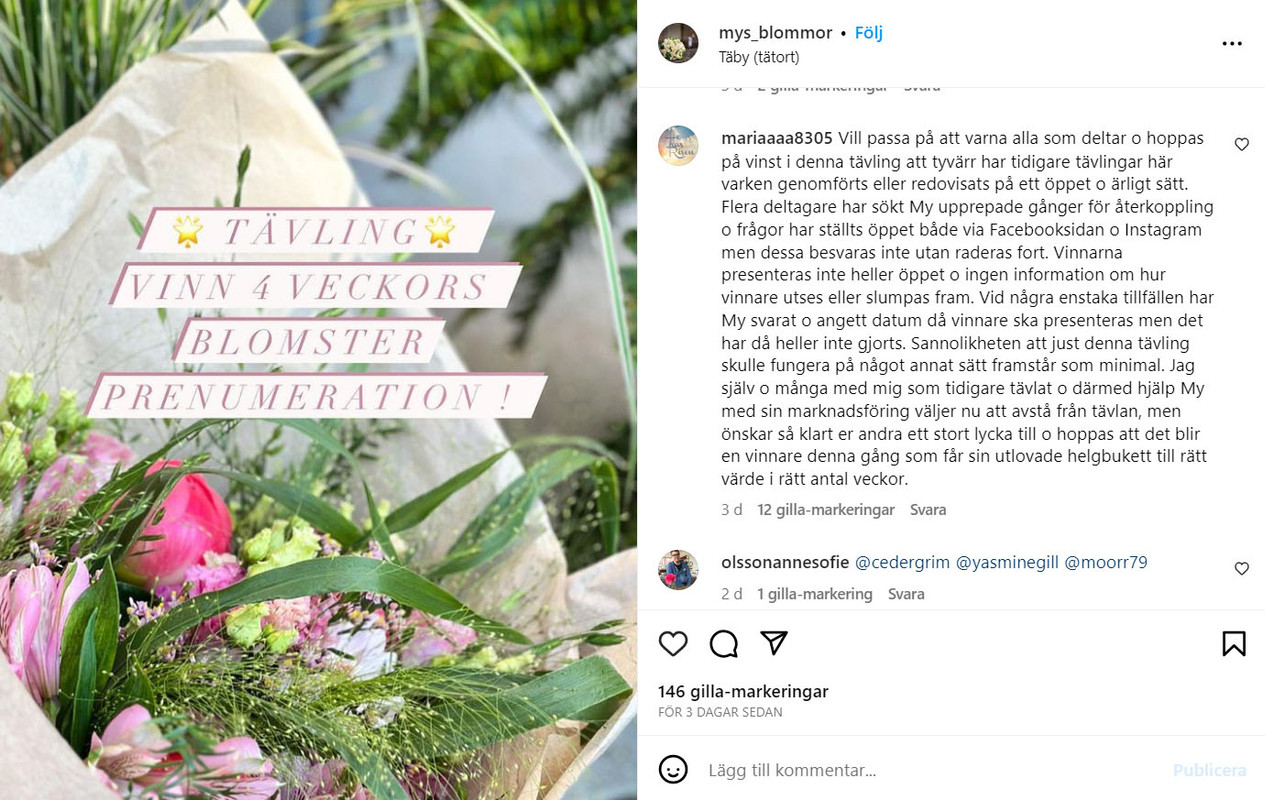1265x800 pixels.
Task: Open the 146 gilla-markeringar list
Action: (x=743, y=692)
